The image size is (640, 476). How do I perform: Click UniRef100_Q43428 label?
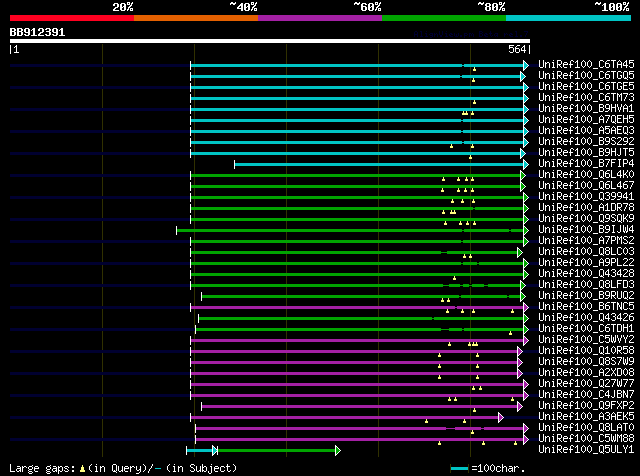click(586, 274)
